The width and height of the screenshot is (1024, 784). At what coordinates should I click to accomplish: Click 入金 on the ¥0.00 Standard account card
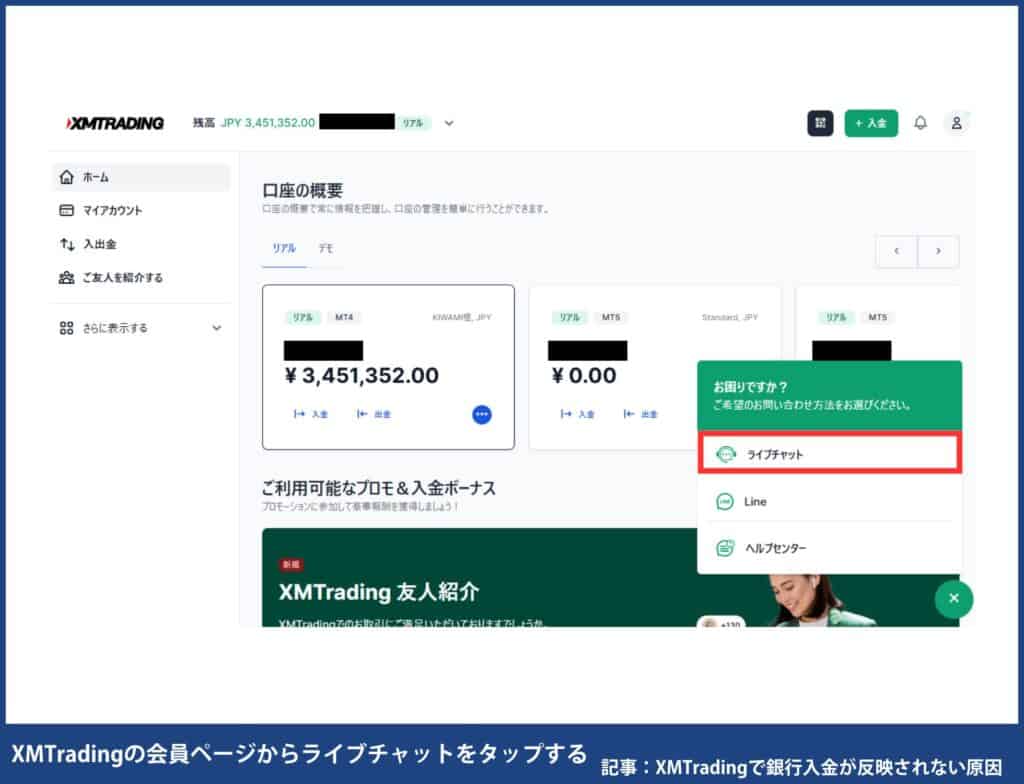point(577,414)
